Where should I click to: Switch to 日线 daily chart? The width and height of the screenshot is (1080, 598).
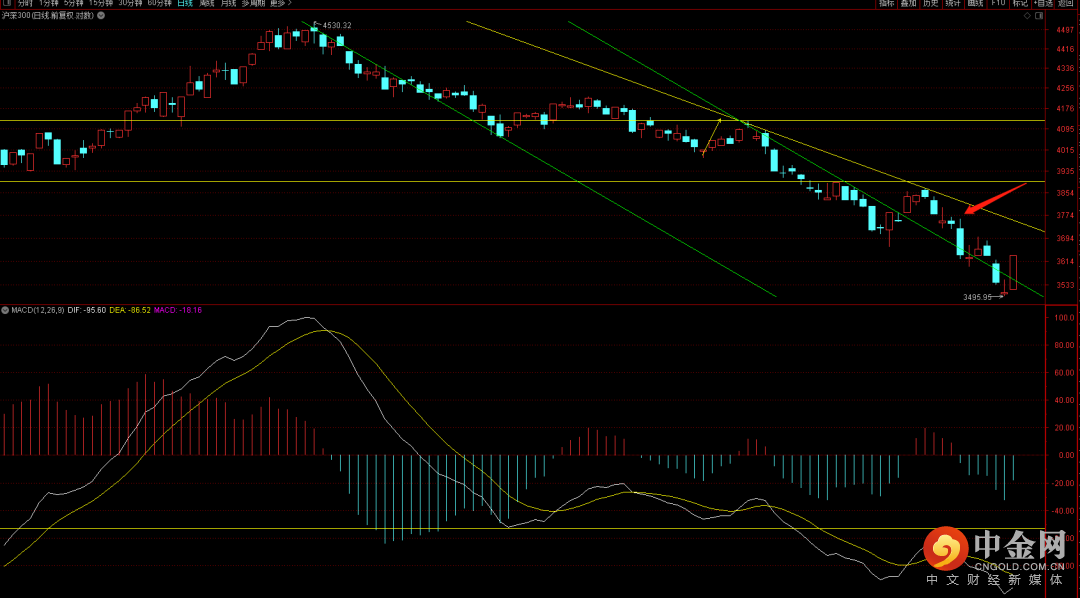[185, 4]
